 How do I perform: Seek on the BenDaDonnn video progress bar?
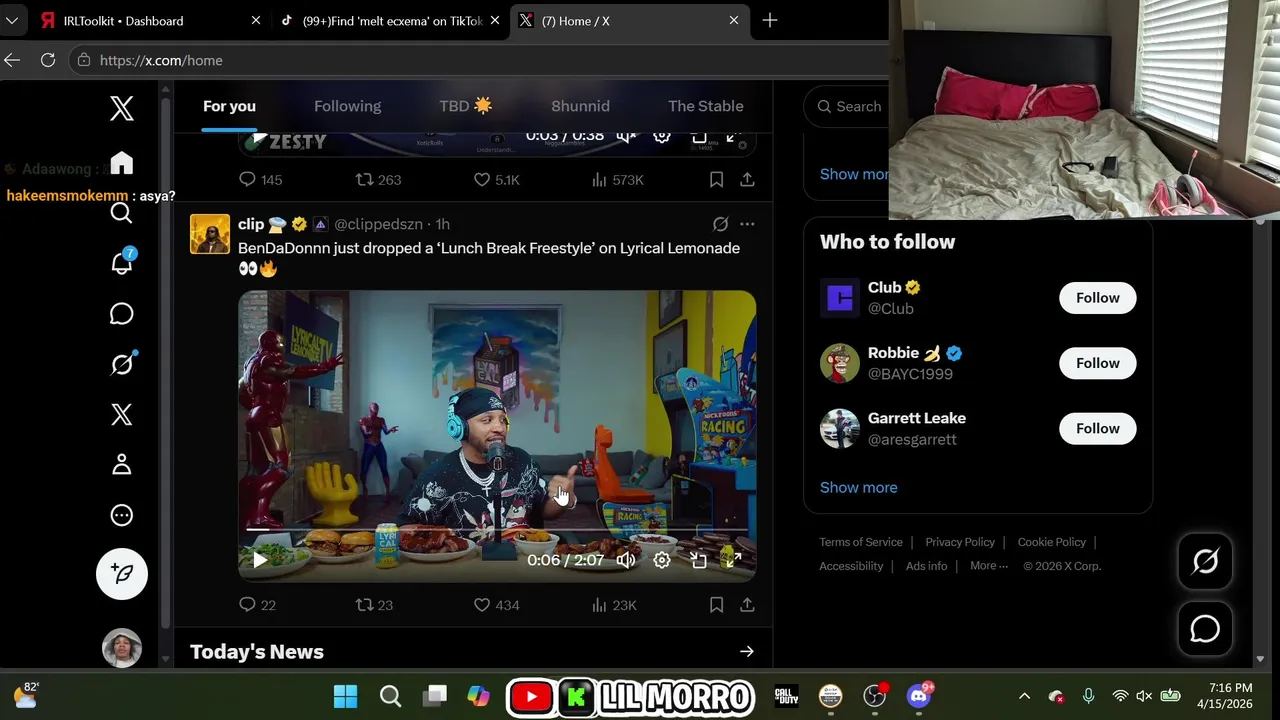(x=497, y=529)
